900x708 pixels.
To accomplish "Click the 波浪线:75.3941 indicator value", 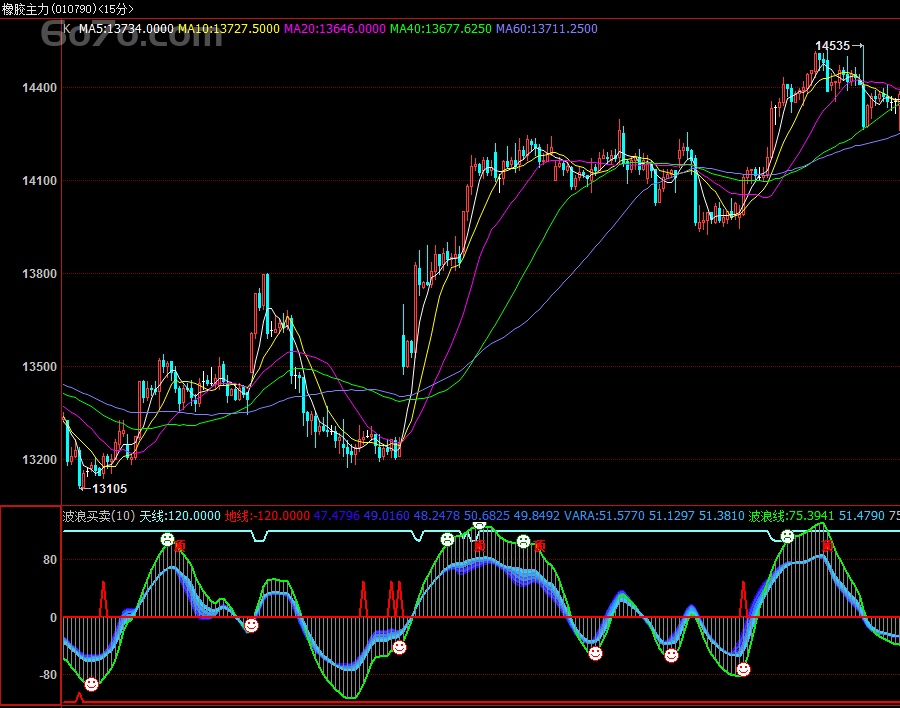I will [x=792, y=516].
